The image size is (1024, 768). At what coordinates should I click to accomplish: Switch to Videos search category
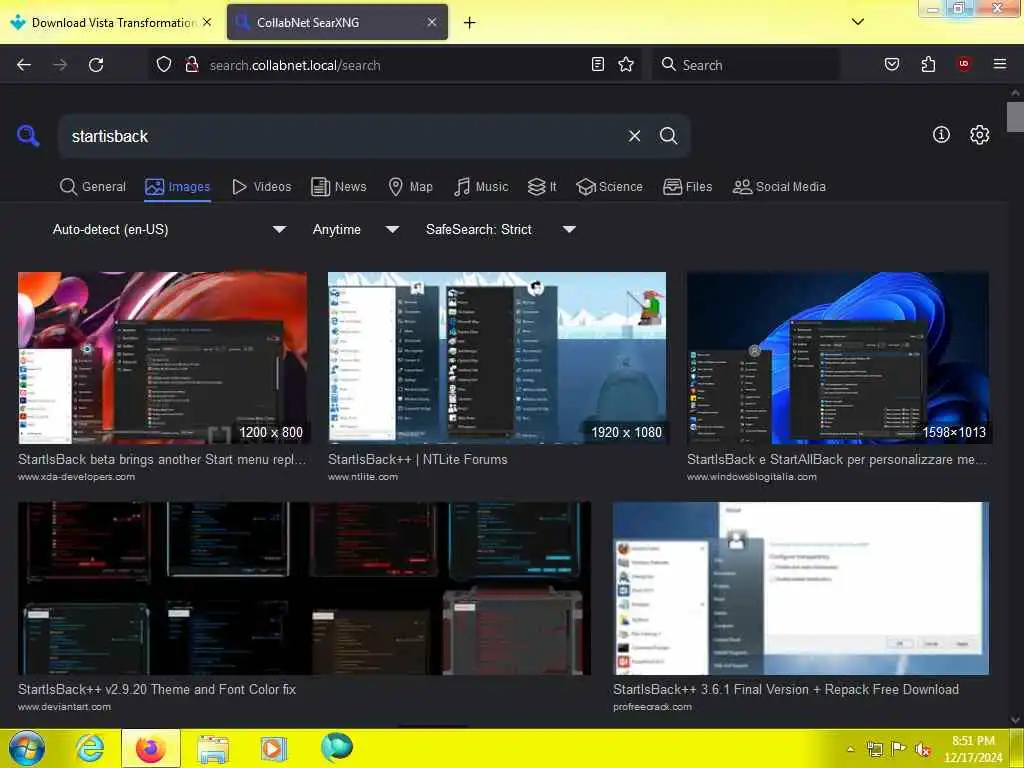262,187
